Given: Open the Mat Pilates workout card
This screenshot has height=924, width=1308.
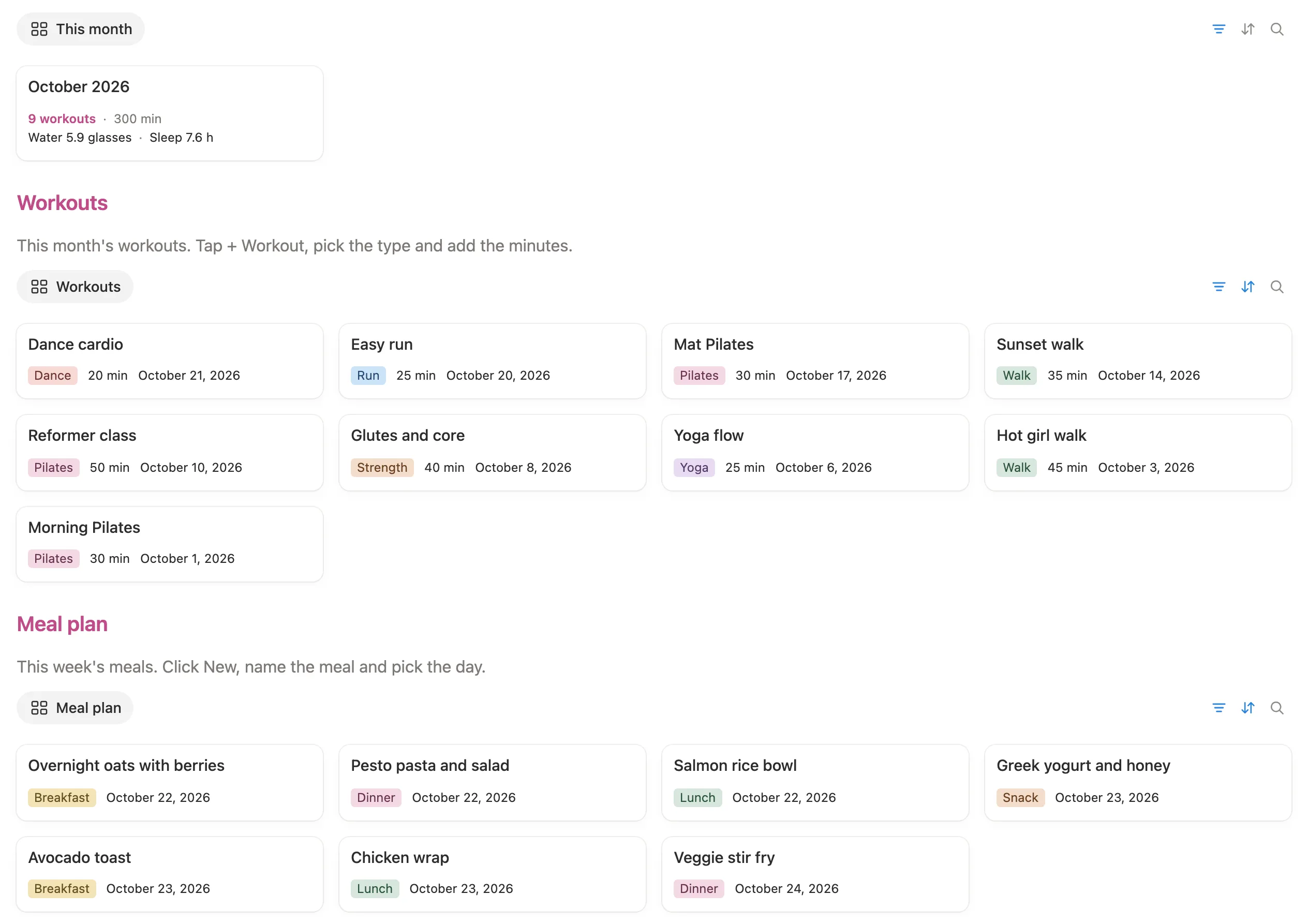Looking at the screenshot, I should (815, 361).
